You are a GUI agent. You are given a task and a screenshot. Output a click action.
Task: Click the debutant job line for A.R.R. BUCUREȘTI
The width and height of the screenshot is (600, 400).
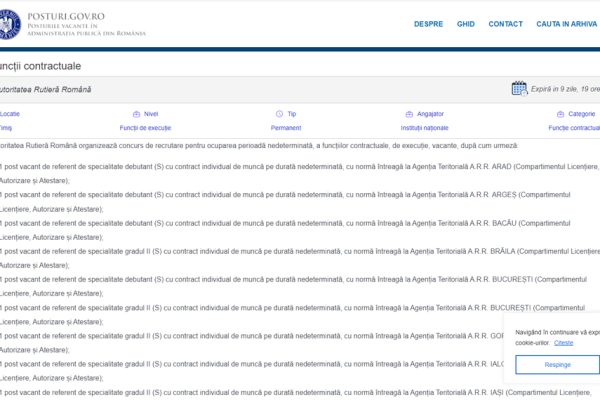pyautogui.click(x=293, y=286)
